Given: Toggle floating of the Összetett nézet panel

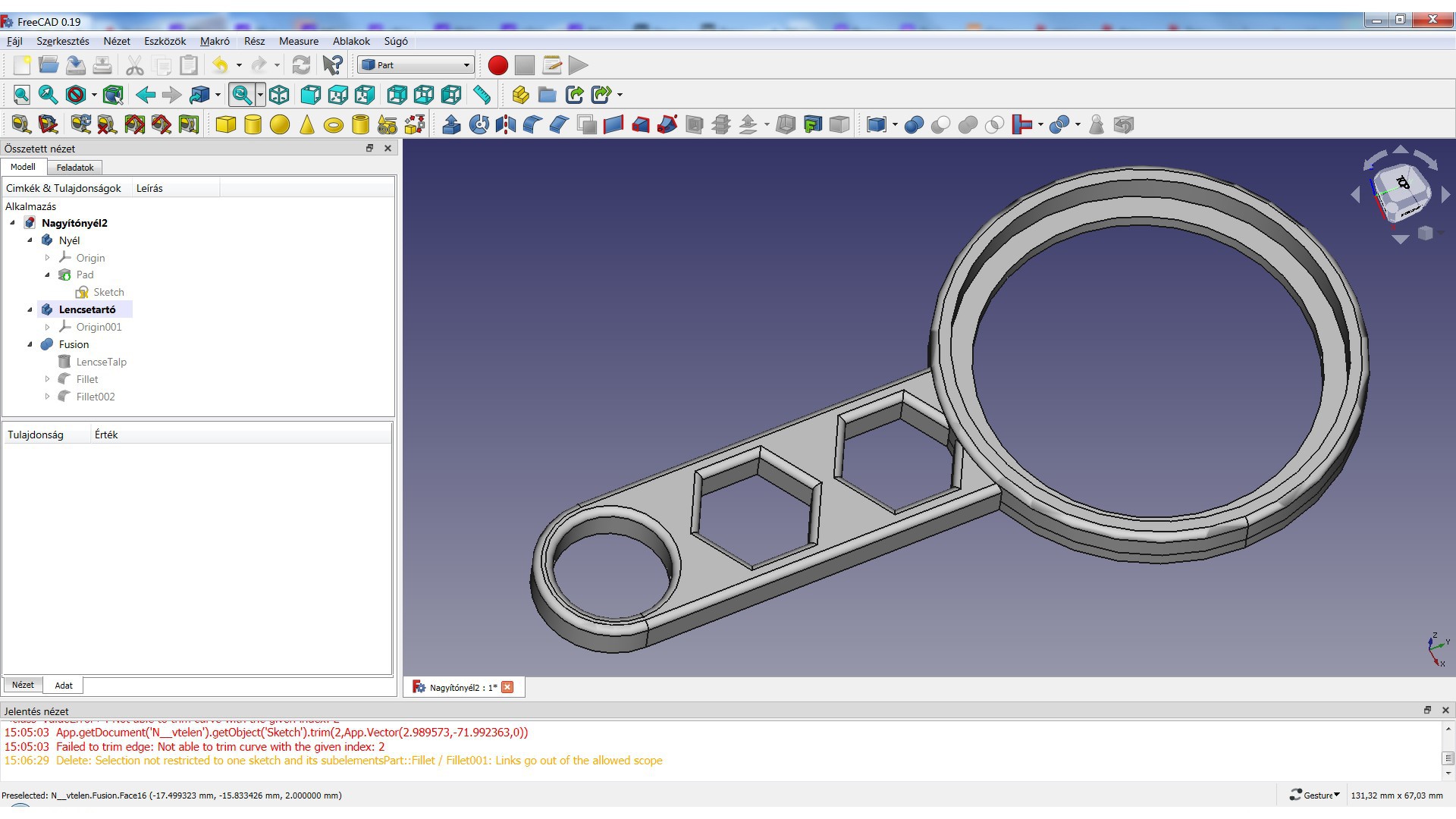Looking at the screenshot, I should point(370,149).
